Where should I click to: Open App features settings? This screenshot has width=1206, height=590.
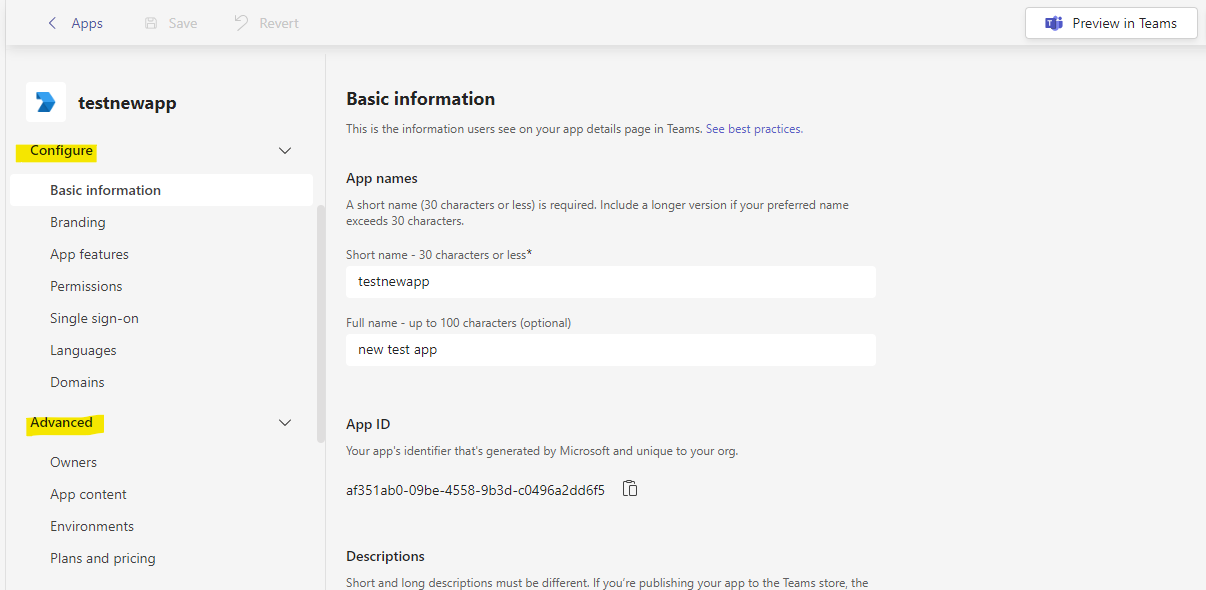coord(89,253)
